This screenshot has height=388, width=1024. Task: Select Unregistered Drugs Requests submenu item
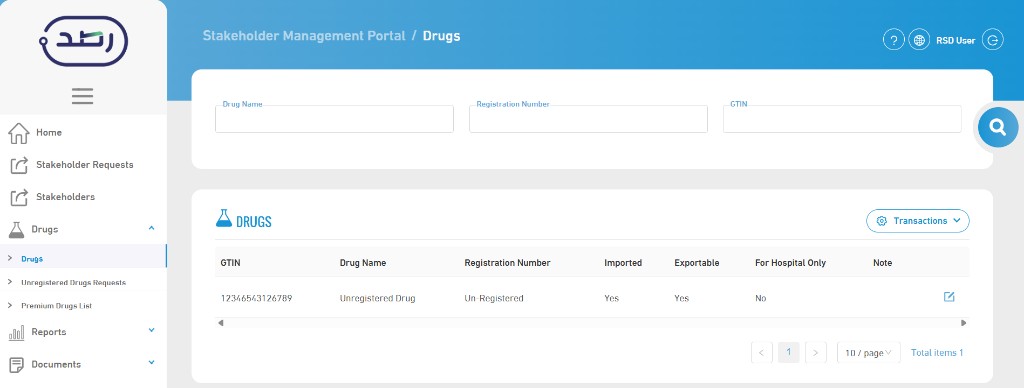(x=73, y=283)
